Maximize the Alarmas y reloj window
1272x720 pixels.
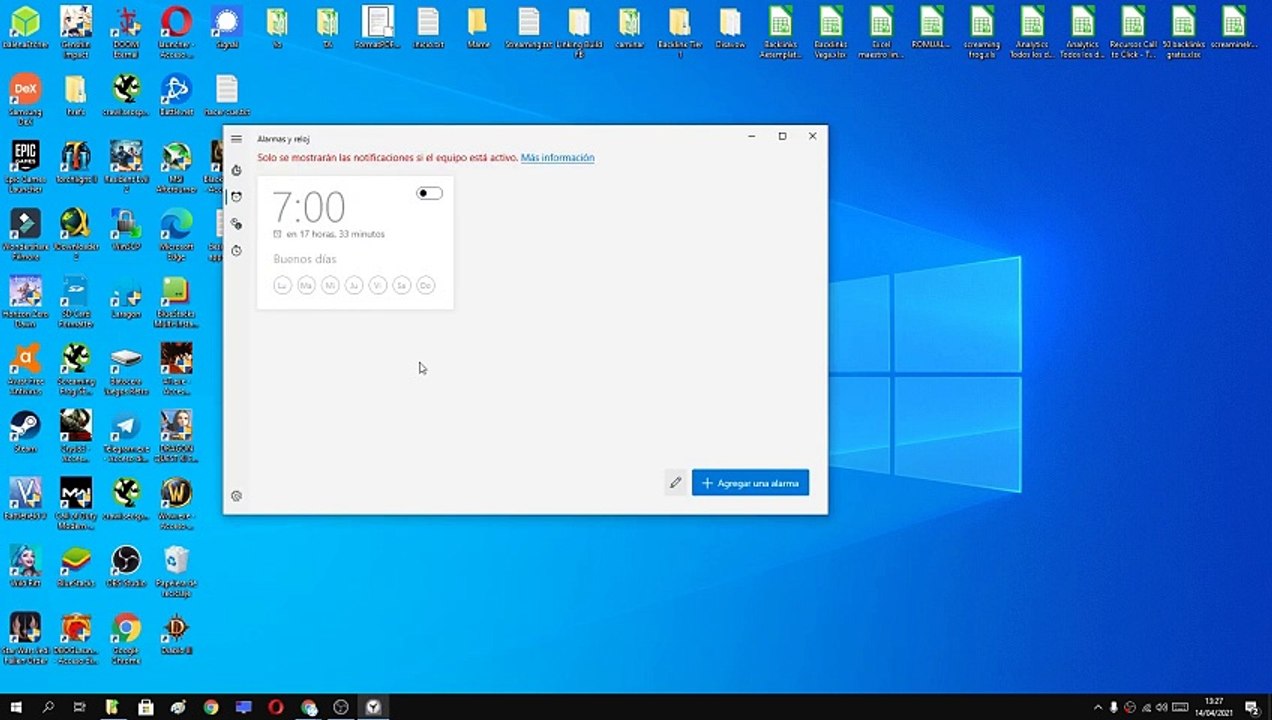click(782, 136)
